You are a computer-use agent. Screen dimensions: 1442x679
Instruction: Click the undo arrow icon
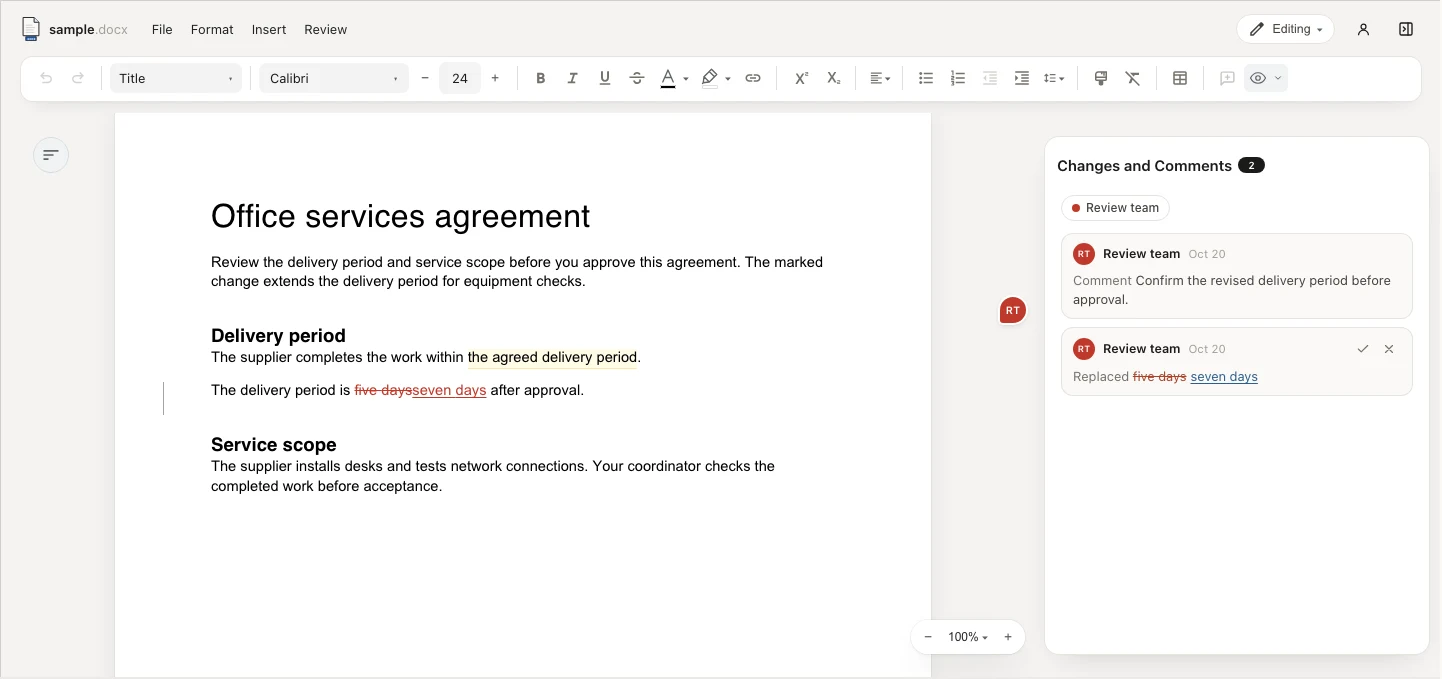coord(46,78)
